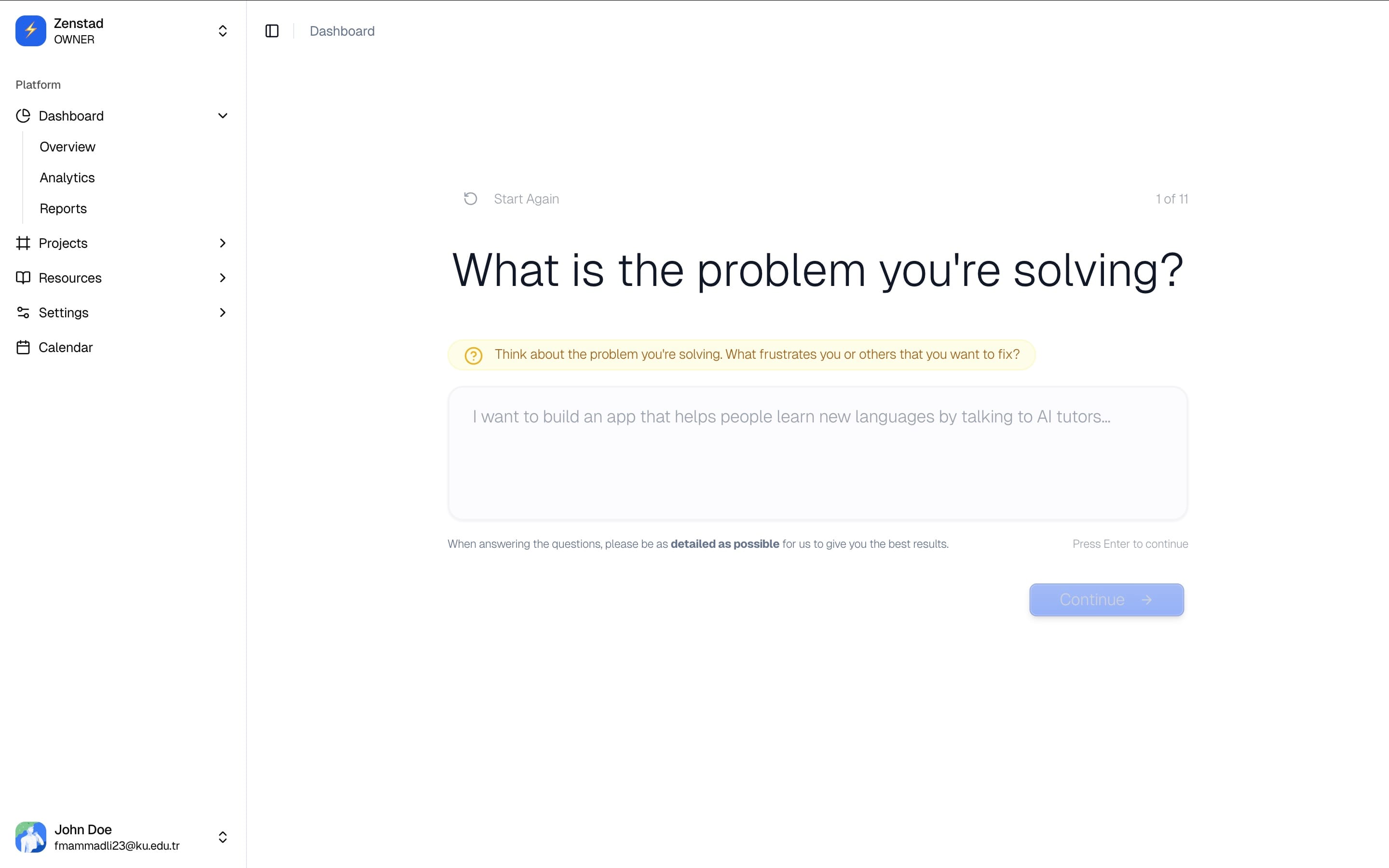Click the yellow question mark hint icon
This screenshot has width=1389, height=868.
(x=474, y=355)
